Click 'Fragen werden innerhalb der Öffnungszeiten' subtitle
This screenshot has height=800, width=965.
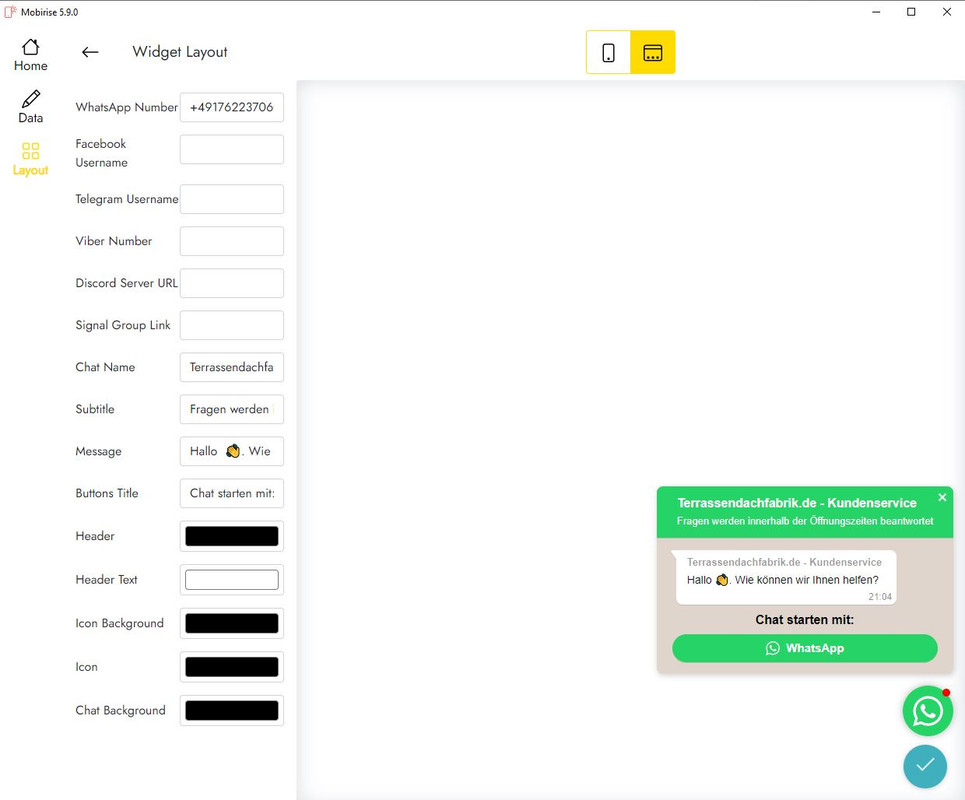(805, 521)
